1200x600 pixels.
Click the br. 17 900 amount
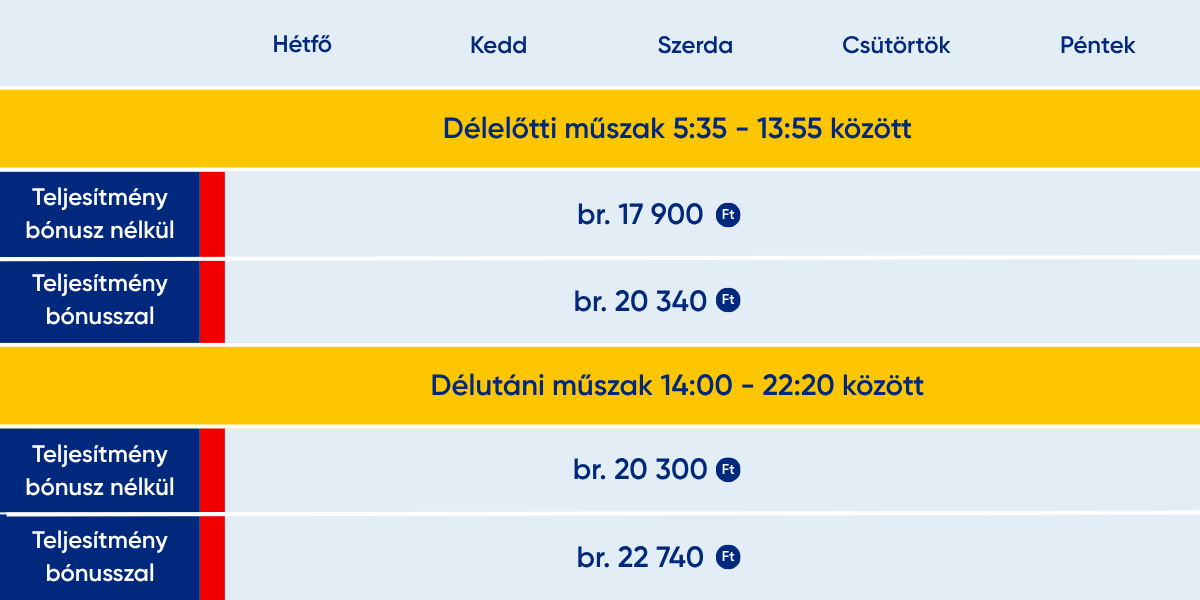(640, 214)
